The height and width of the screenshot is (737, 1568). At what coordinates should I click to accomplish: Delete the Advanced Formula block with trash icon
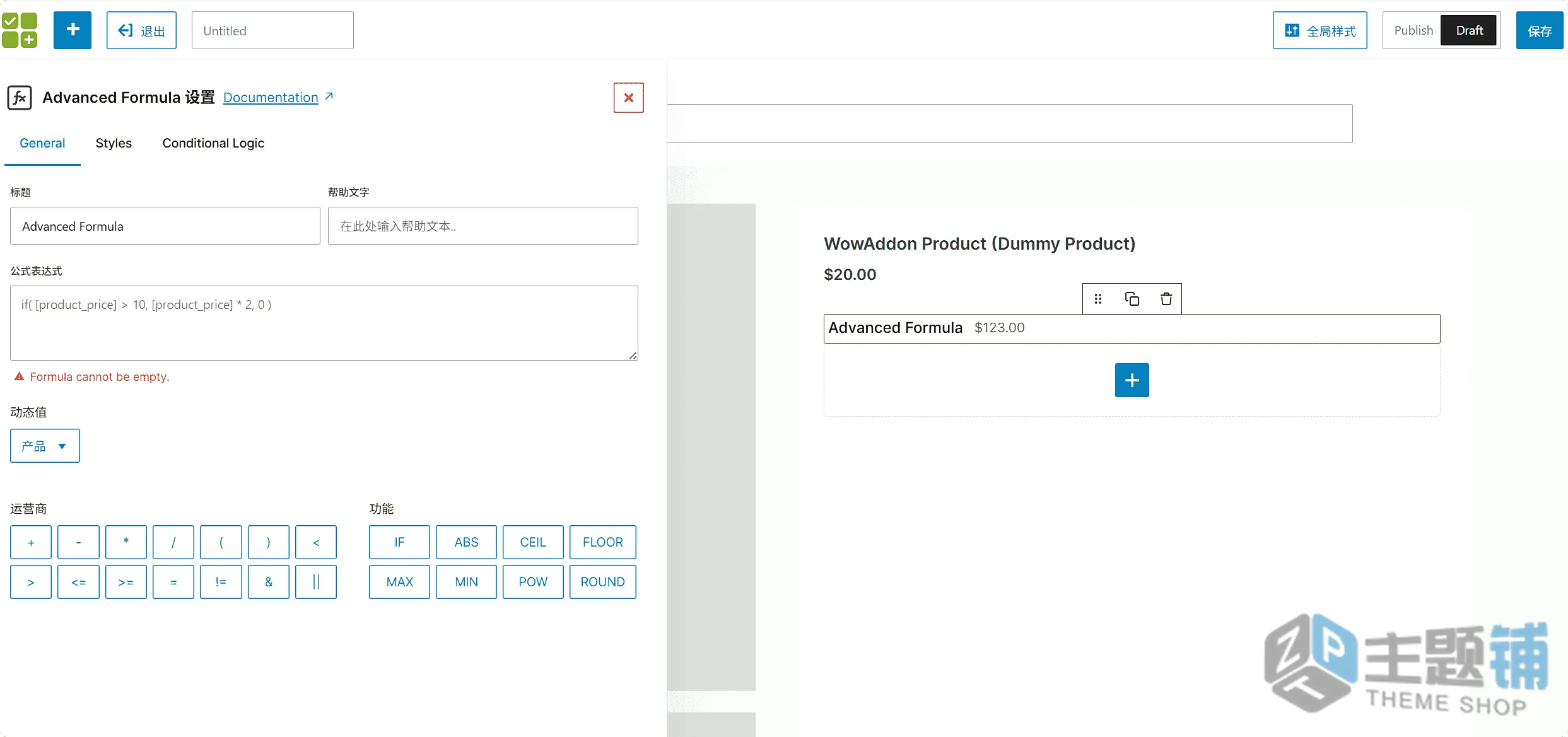click(1166, 299)
